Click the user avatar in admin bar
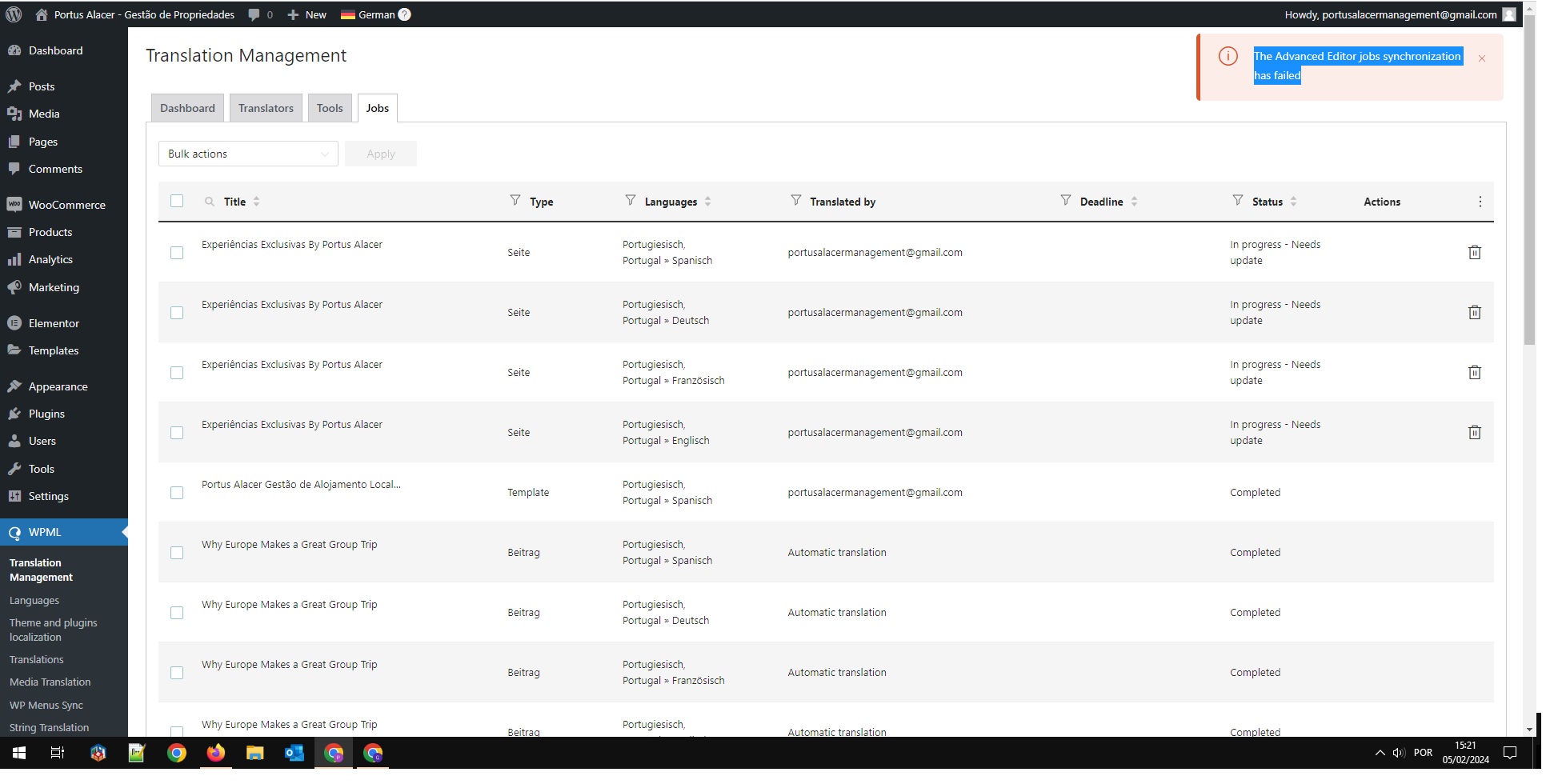The width and height of the screenshot is (1546, 784). [1509, 14]
